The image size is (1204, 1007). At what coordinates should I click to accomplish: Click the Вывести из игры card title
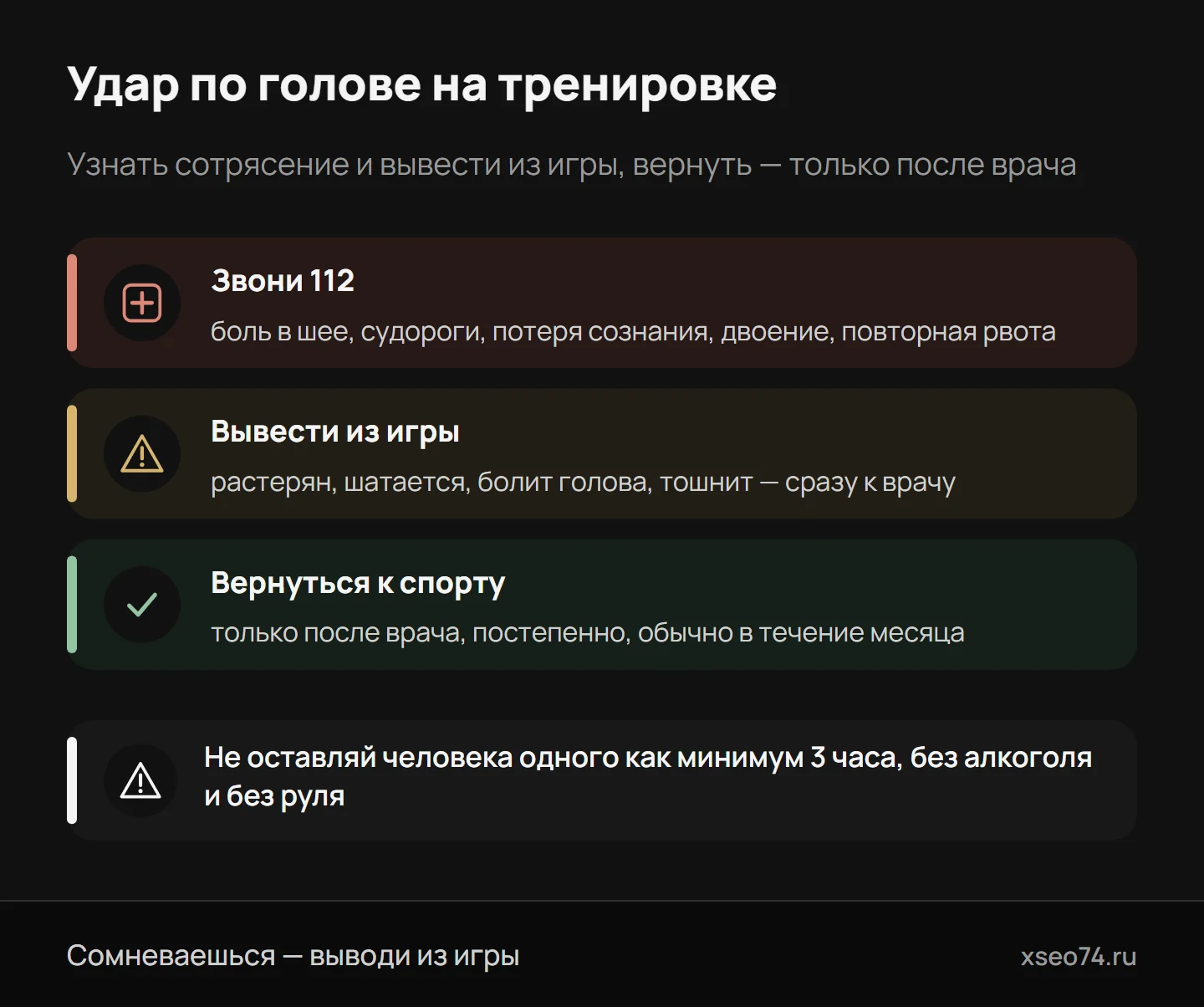coord(335,432)
